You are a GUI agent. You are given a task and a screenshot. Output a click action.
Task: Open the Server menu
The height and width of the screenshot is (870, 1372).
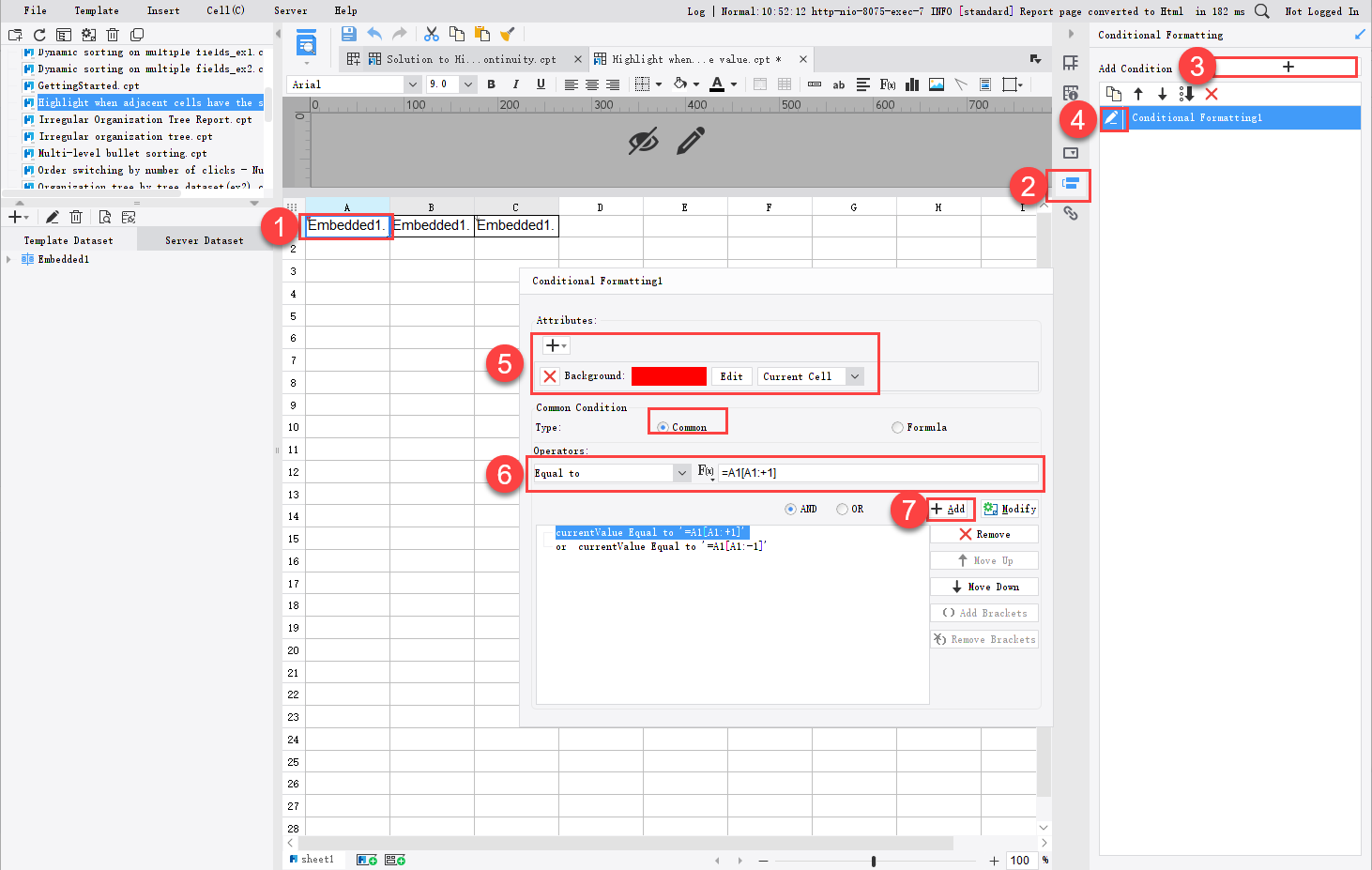click(x=291, y=10)
